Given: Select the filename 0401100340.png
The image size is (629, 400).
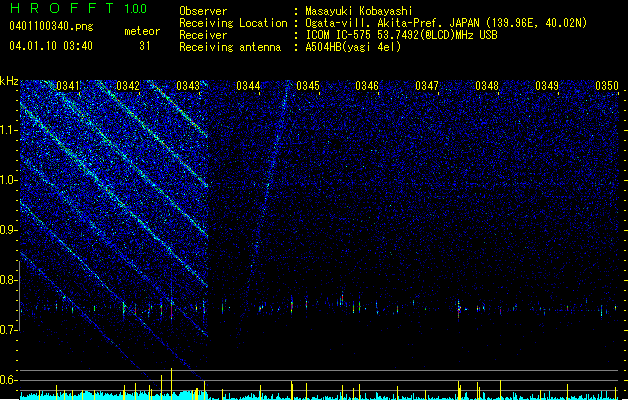Looking at the screenshot, I should [51, 26].
